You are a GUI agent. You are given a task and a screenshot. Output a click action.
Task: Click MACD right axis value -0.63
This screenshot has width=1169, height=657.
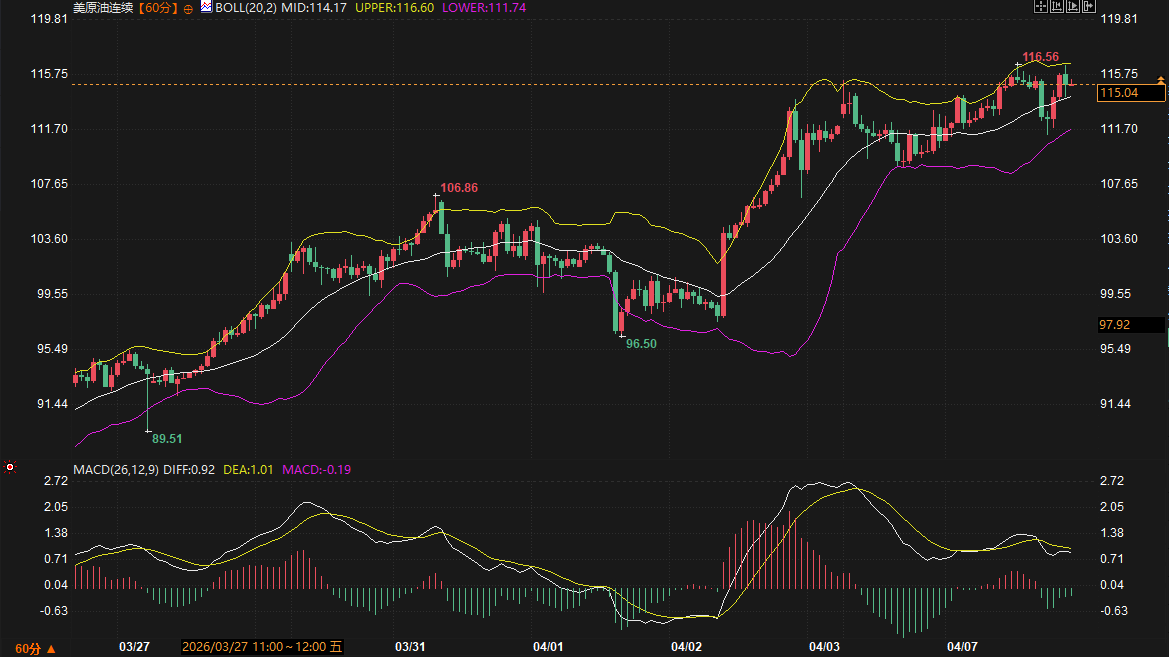point(1114,611)
